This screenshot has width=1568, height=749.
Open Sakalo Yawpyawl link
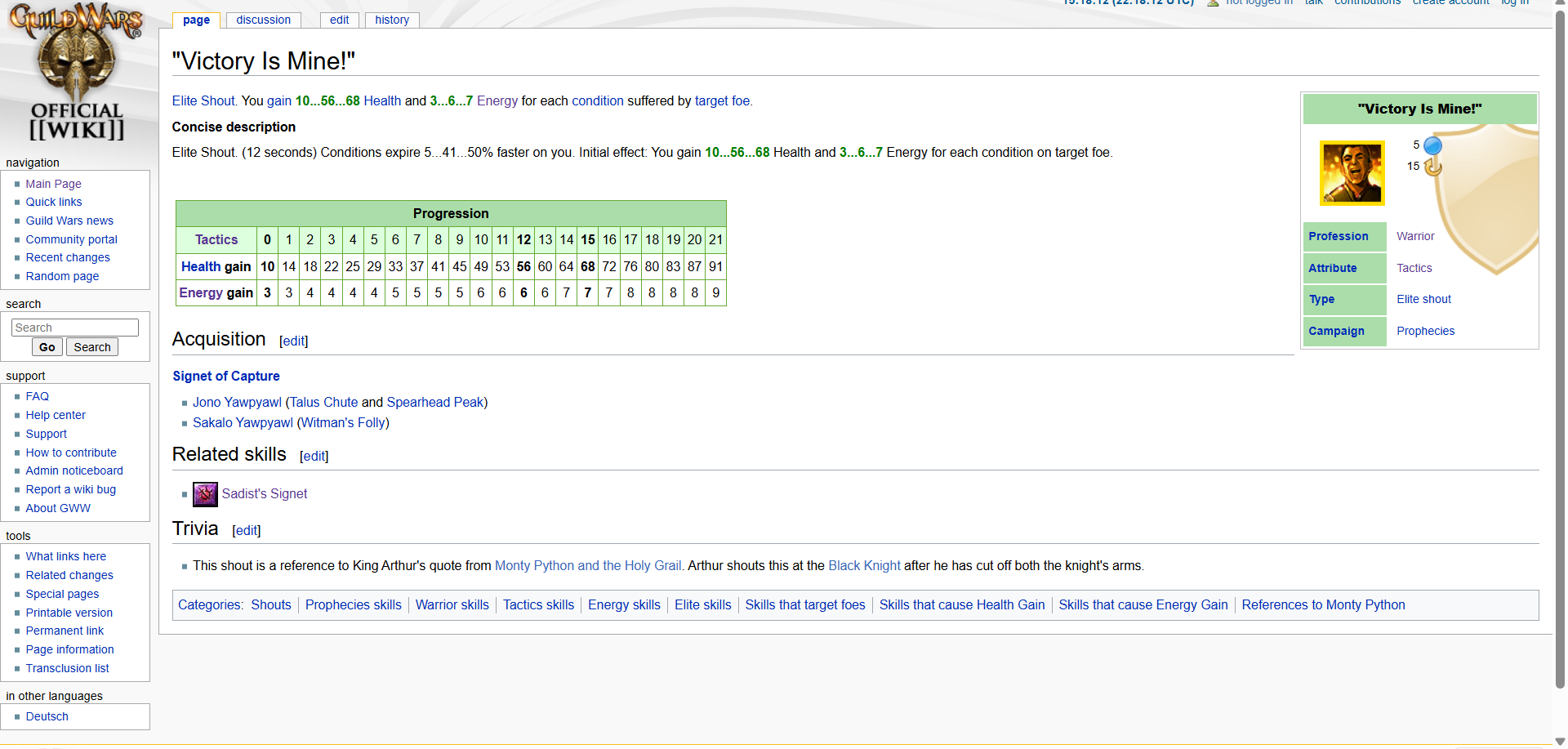pyautogui.click(x=243, y=423)
